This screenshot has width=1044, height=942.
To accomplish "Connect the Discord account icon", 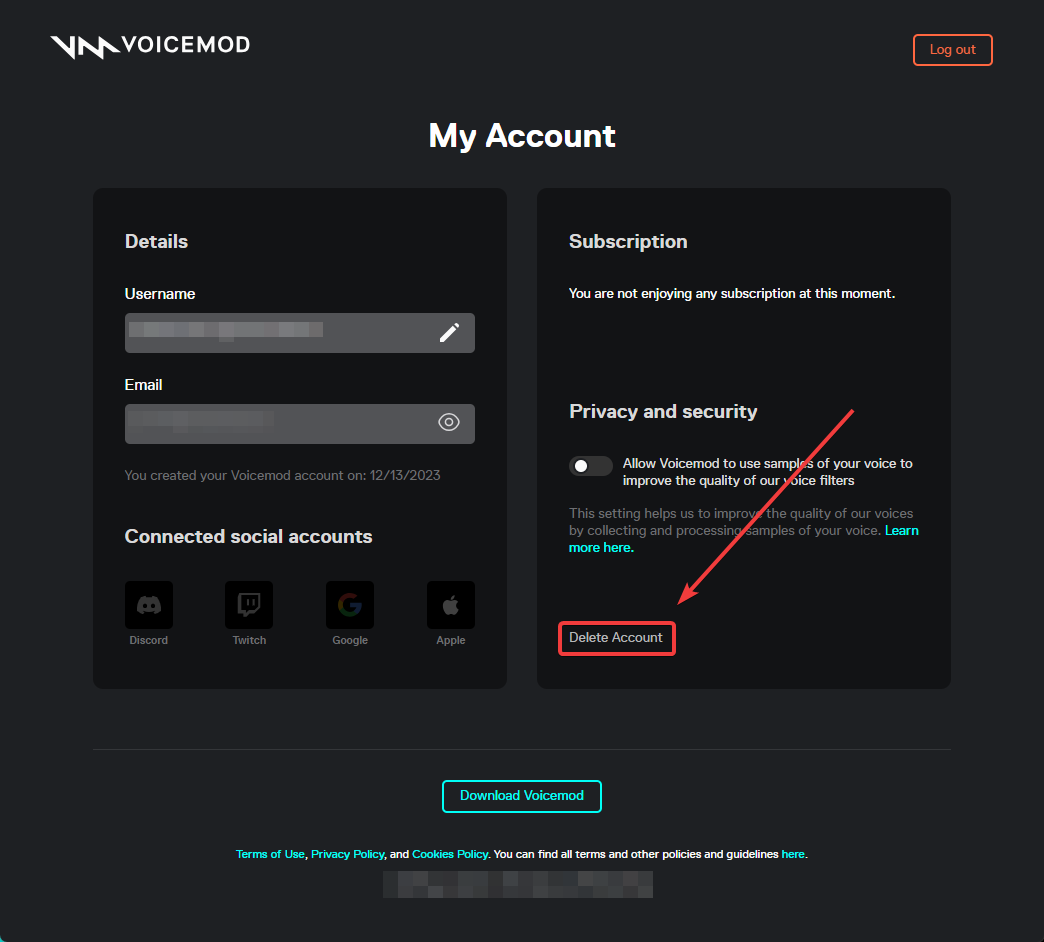I will tap(149, 604).
